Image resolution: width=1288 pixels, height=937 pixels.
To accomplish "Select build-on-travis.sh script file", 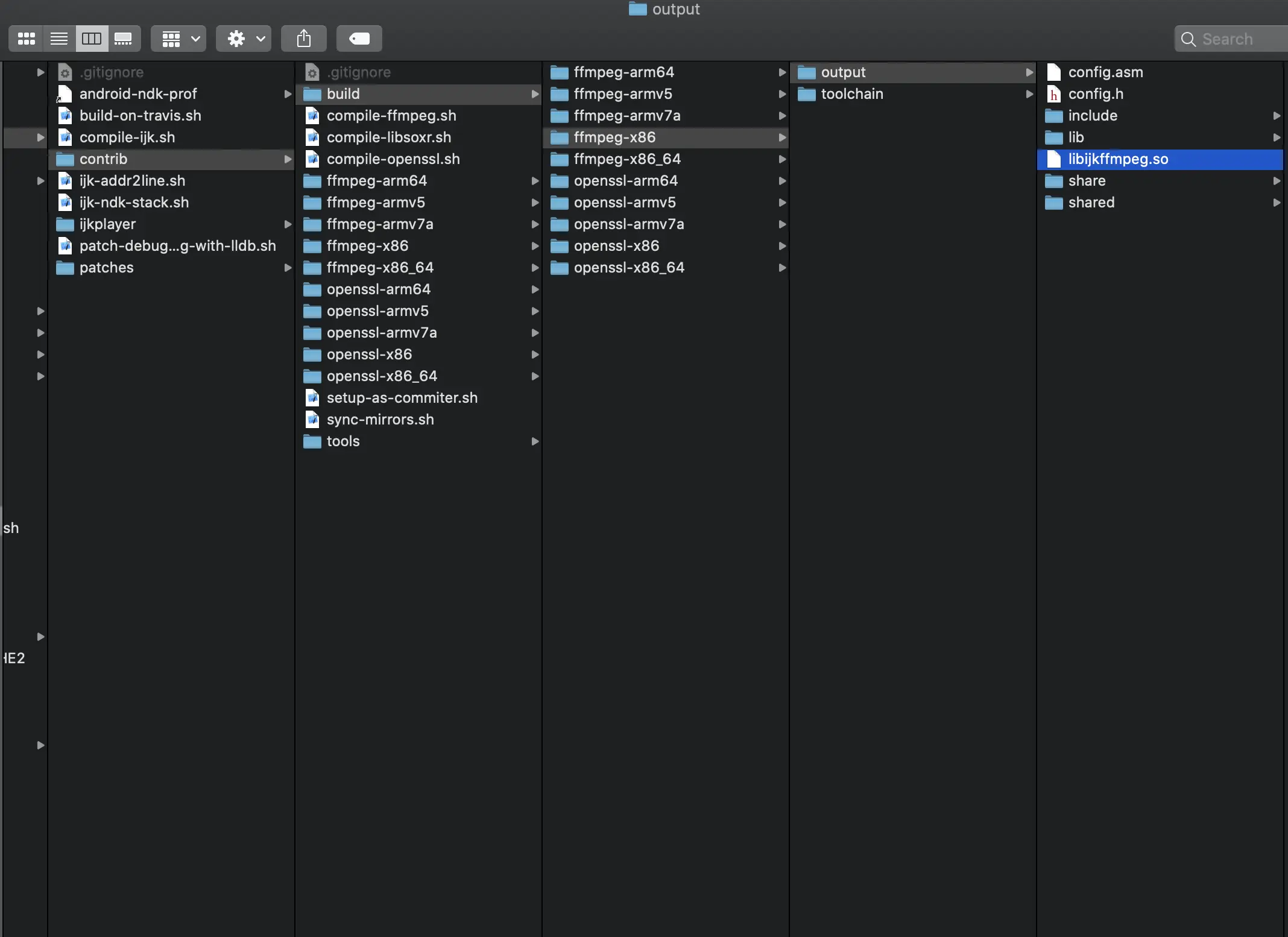I will (x=171, y=116).
